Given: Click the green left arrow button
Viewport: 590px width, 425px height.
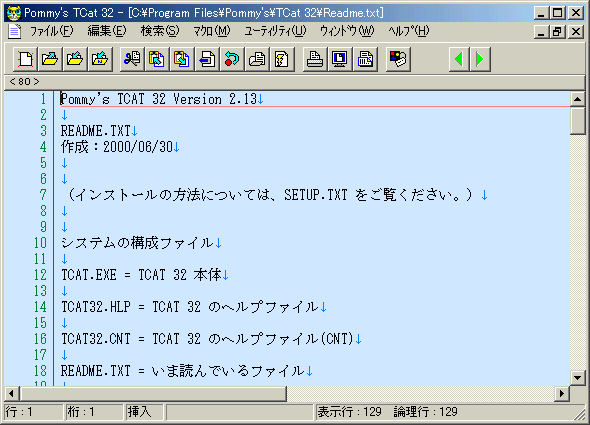Looking at the screenshot, I should tap(459, 59).
